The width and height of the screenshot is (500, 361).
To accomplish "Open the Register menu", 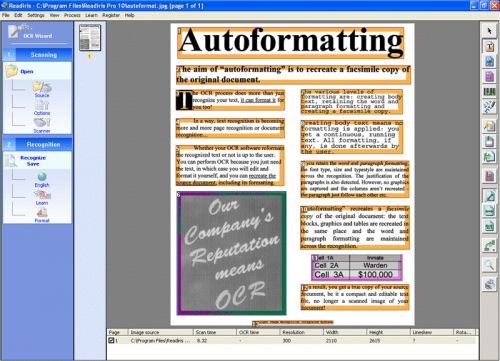I will [111, 15].
